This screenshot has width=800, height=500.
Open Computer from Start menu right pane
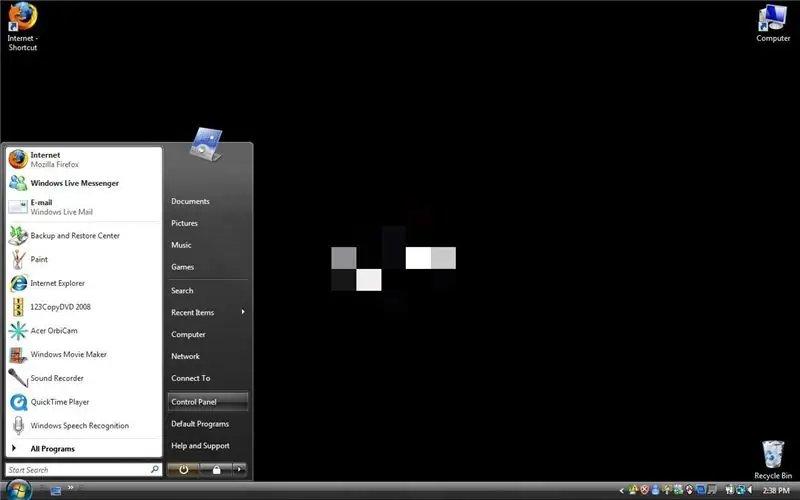207,334
